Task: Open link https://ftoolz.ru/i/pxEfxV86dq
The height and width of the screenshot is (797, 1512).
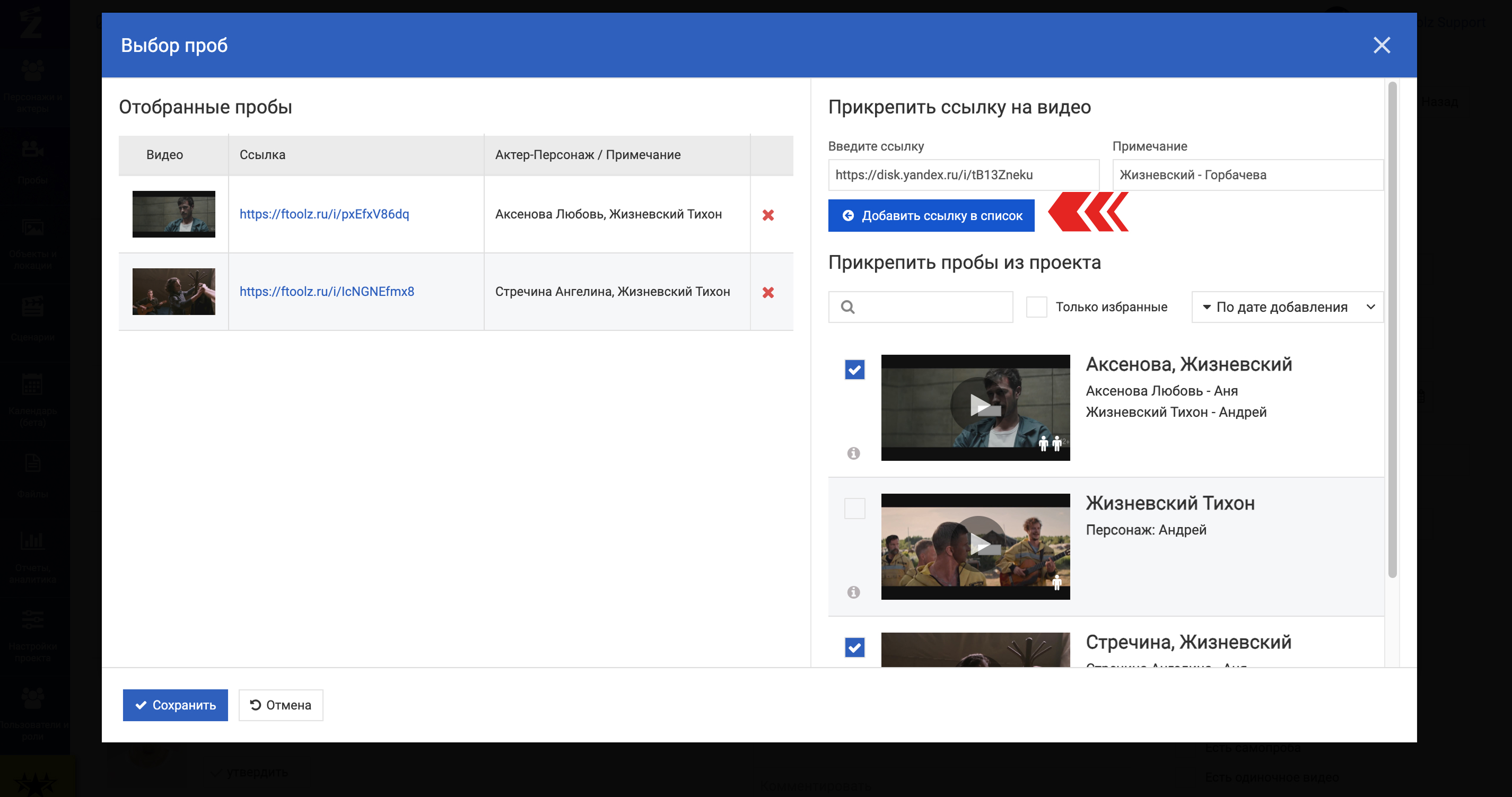Action: tap(324, 214)
